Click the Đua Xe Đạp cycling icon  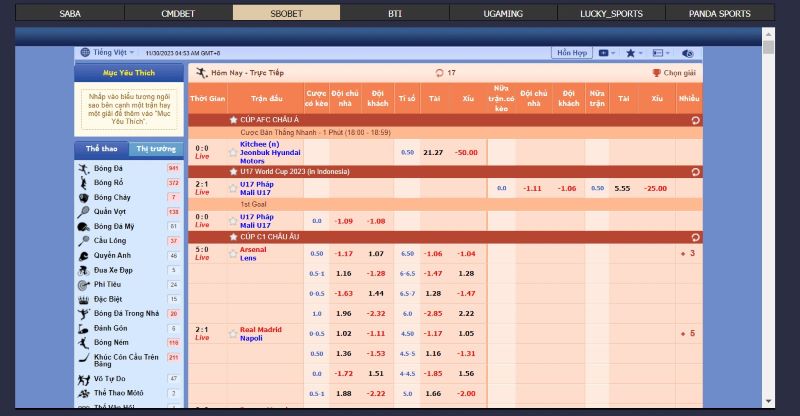coord(82,270)
